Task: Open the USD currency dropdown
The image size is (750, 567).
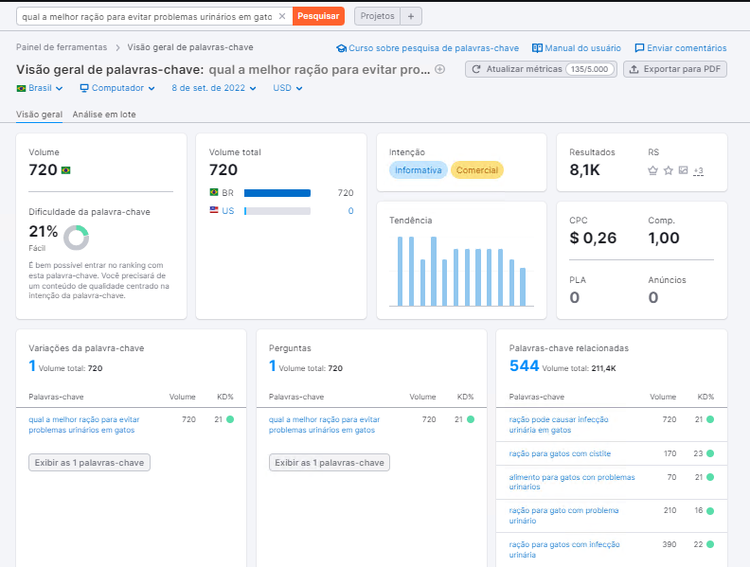Action: tap(287, 88)
